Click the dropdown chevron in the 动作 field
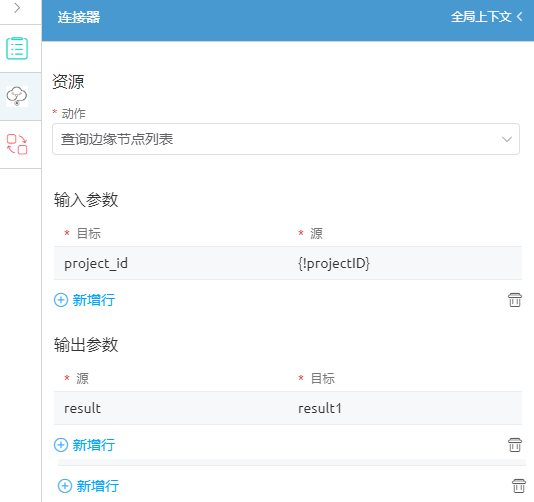The width and height of the screenshot is (534, 502). [x=507, y=139]
